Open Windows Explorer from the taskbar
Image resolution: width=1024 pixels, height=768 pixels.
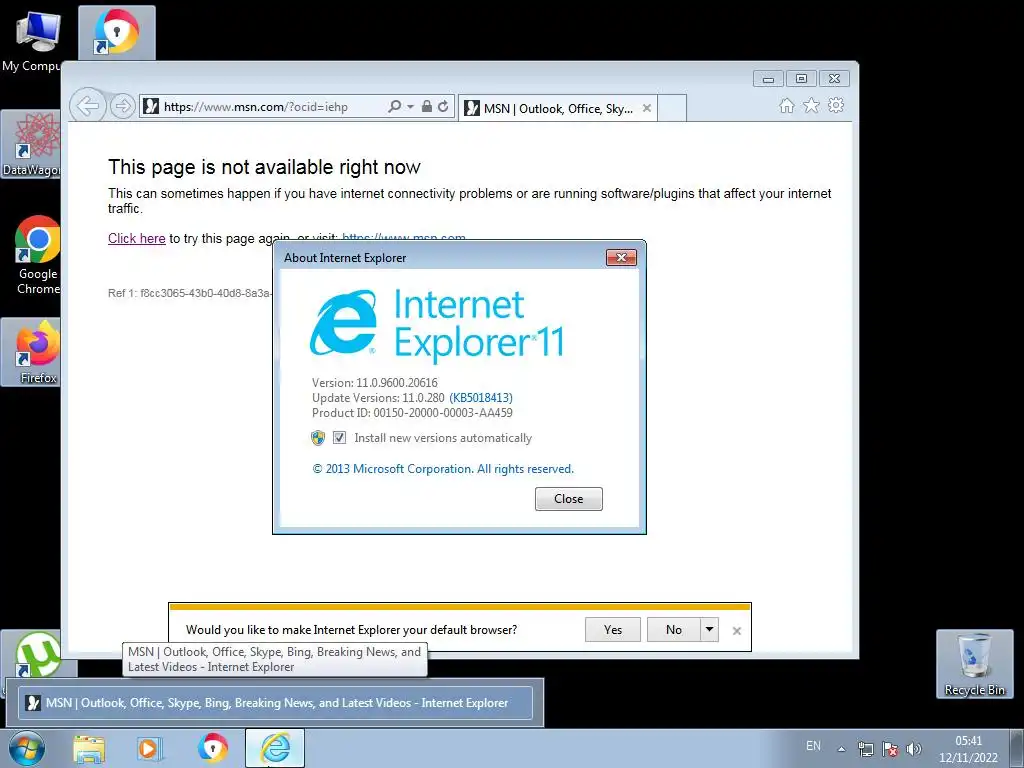(89, 748)
